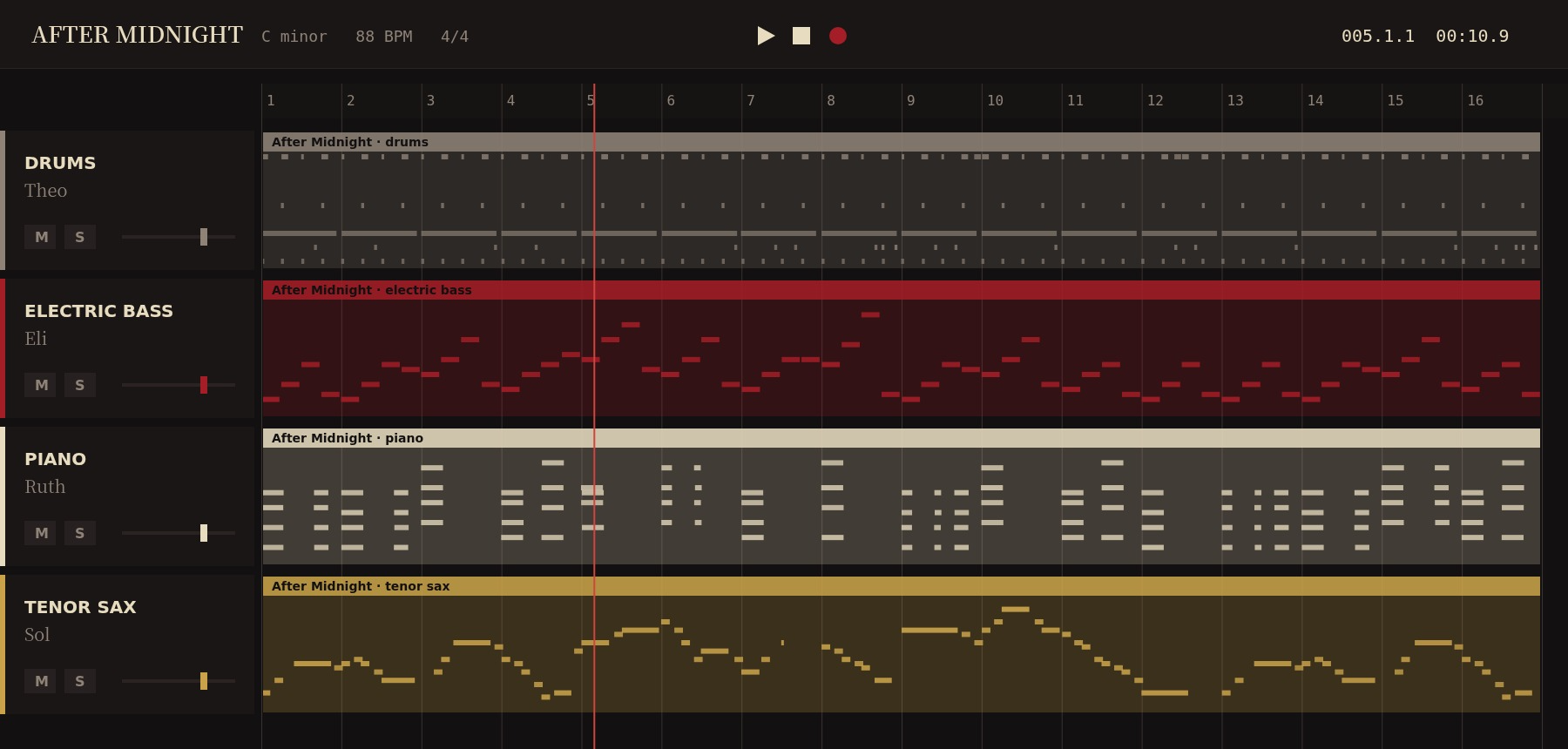Click the player name 'Ruth'
This screenshot has height=749, width=1568.
(x=44, y=487)
